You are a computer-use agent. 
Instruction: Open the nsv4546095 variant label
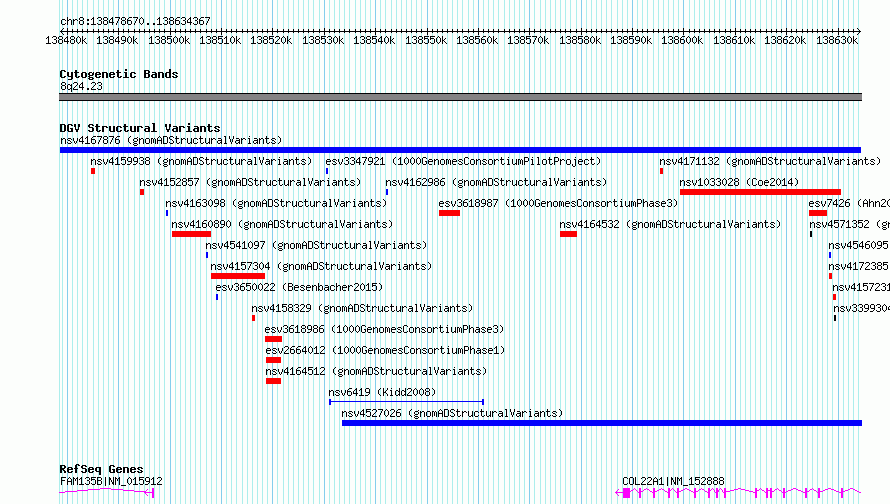(858, 245)
